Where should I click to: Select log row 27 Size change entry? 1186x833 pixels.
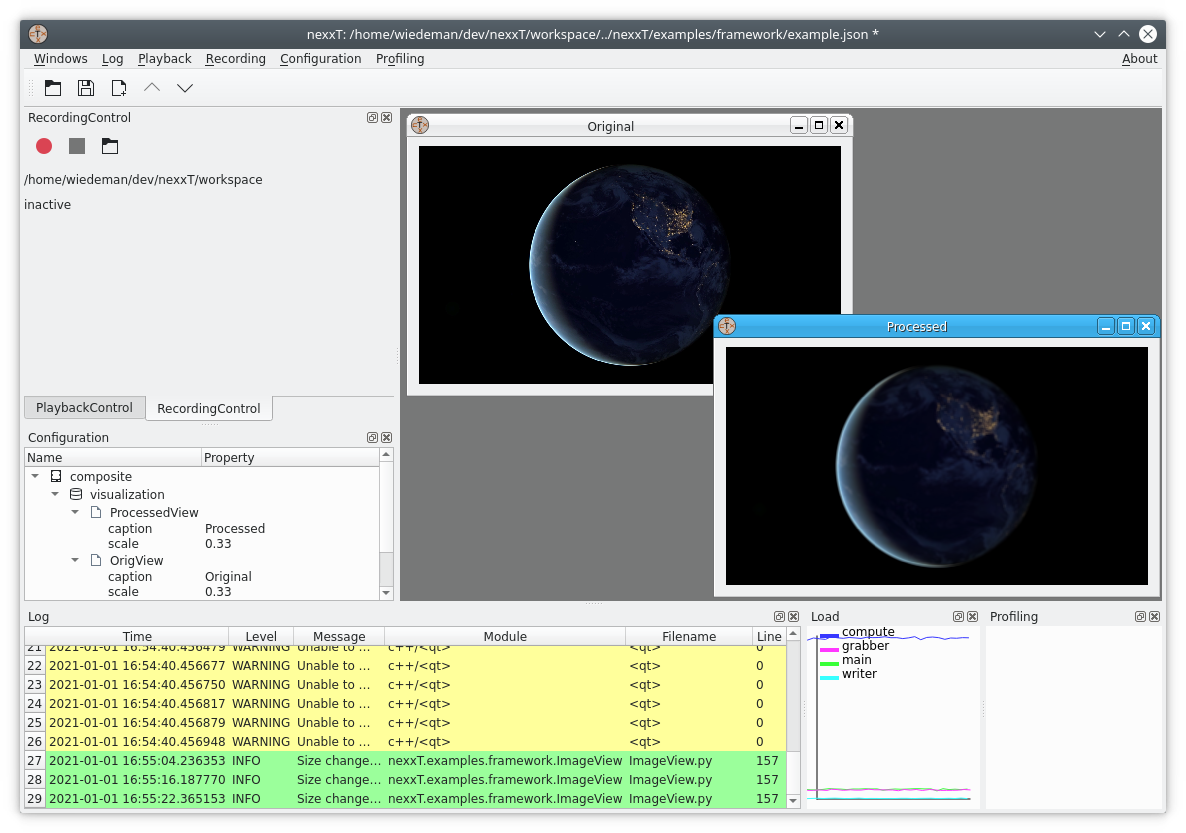coord(405,760)
